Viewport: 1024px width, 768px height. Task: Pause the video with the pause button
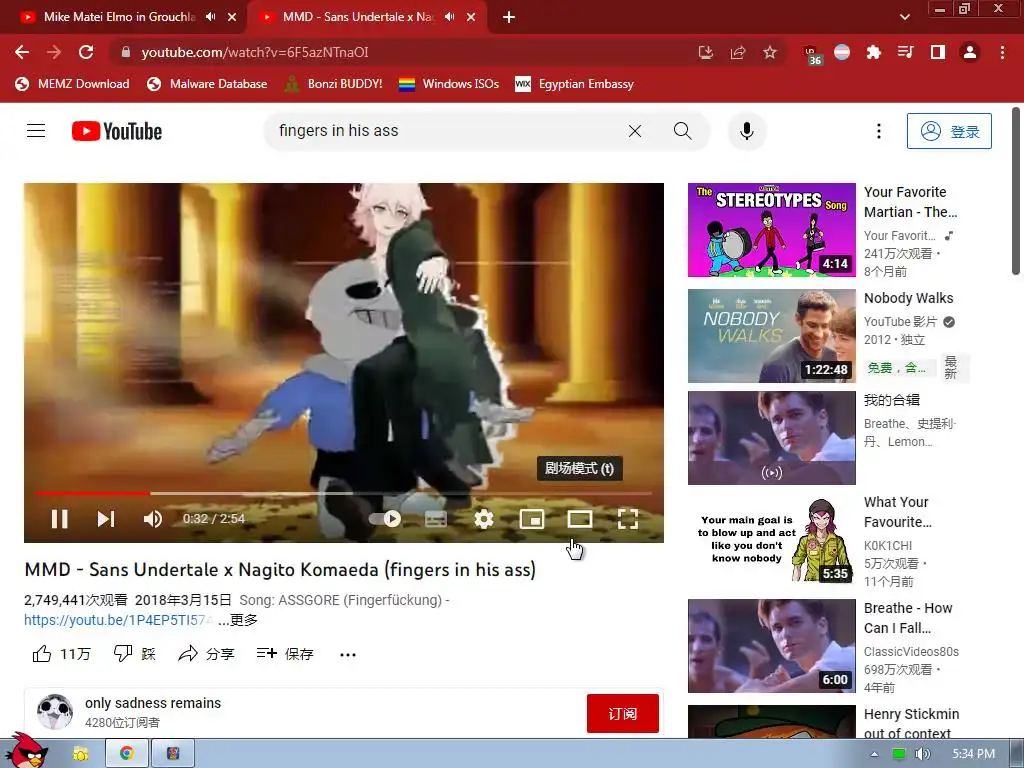pos(59,519)
